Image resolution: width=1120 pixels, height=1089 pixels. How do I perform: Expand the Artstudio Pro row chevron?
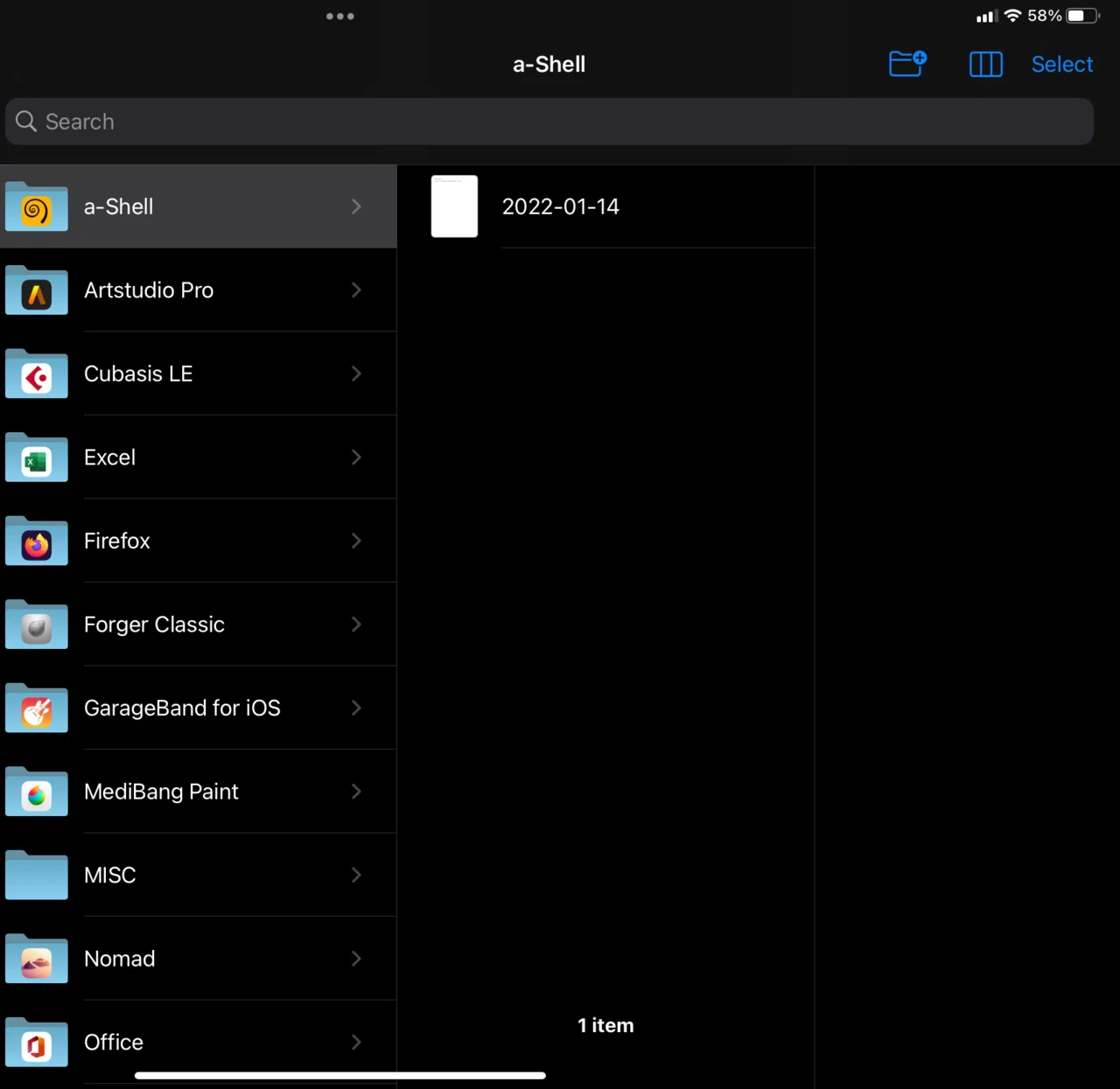[x=356, y=290]
